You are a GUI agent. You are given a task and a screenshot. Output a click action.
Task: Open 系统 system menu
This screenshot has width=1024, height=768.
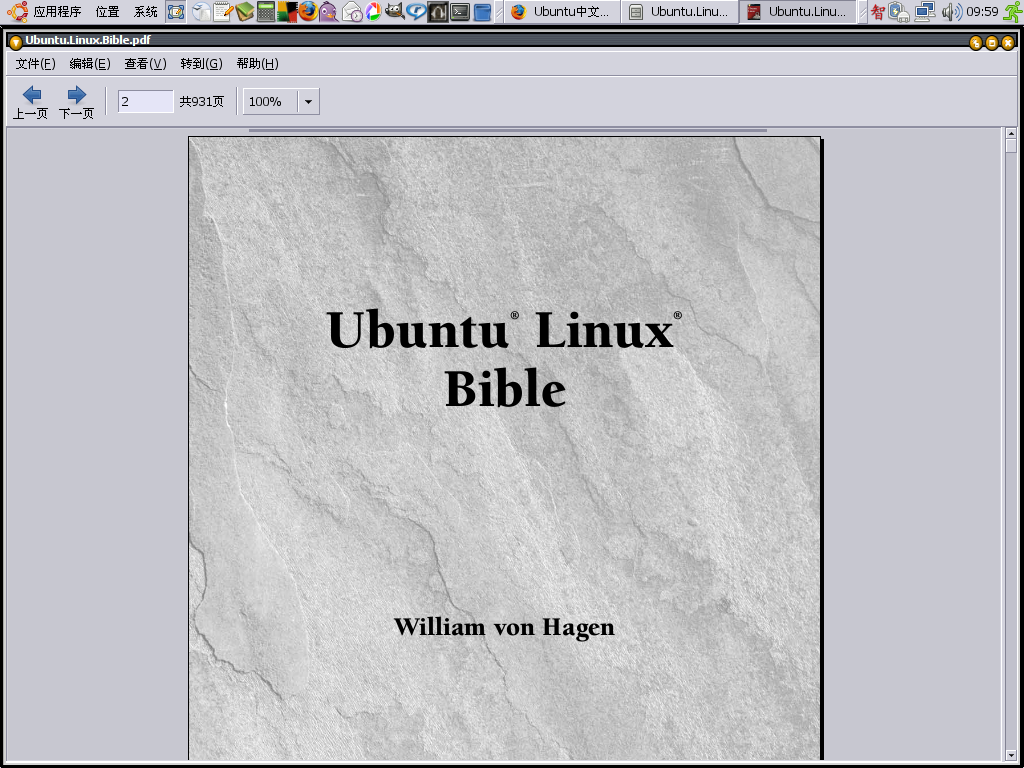146,11
